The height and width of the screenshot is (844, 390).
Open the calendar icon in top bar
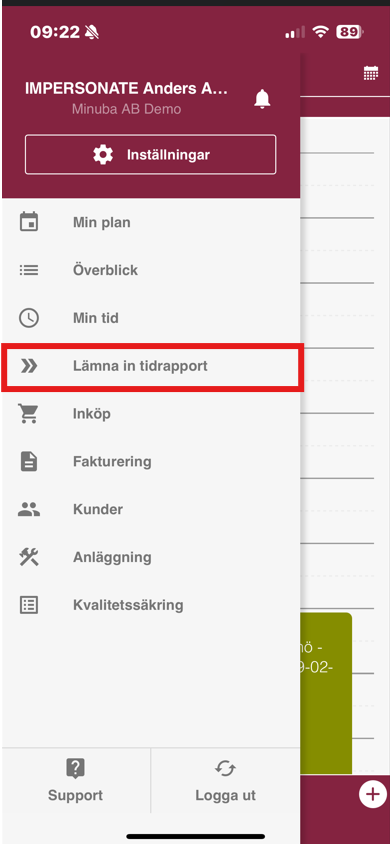point(371,73)
